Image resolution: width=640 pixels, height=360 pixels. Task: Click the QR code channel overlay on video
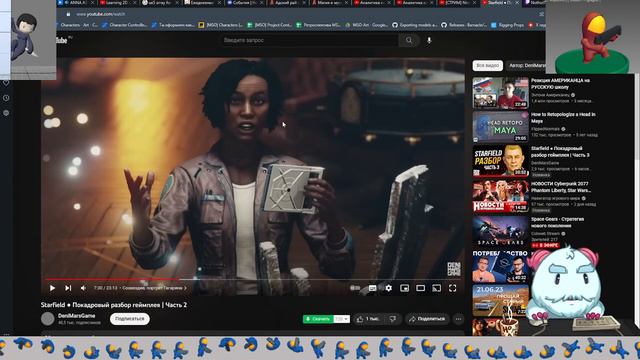453,269
